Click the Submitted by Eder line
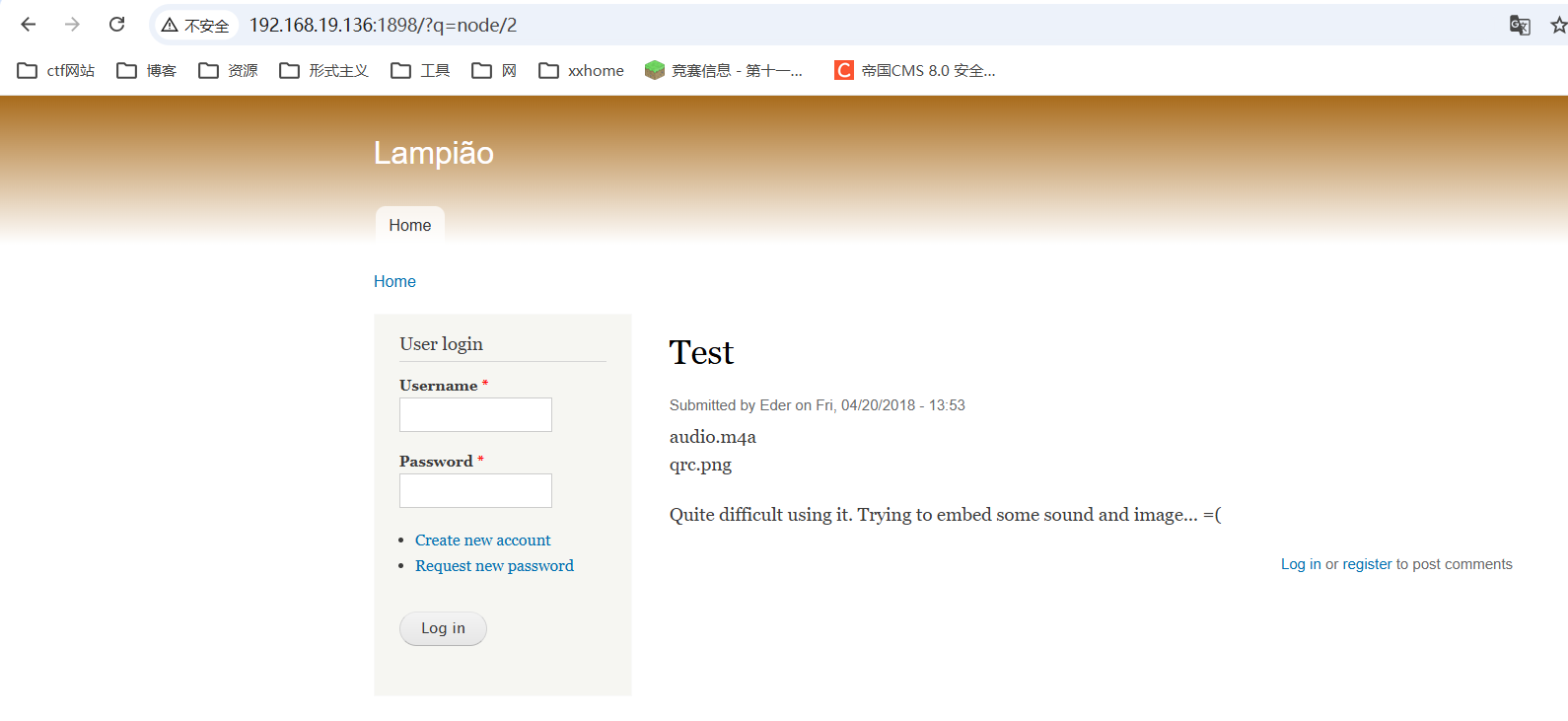 click(x=818, y=405)
